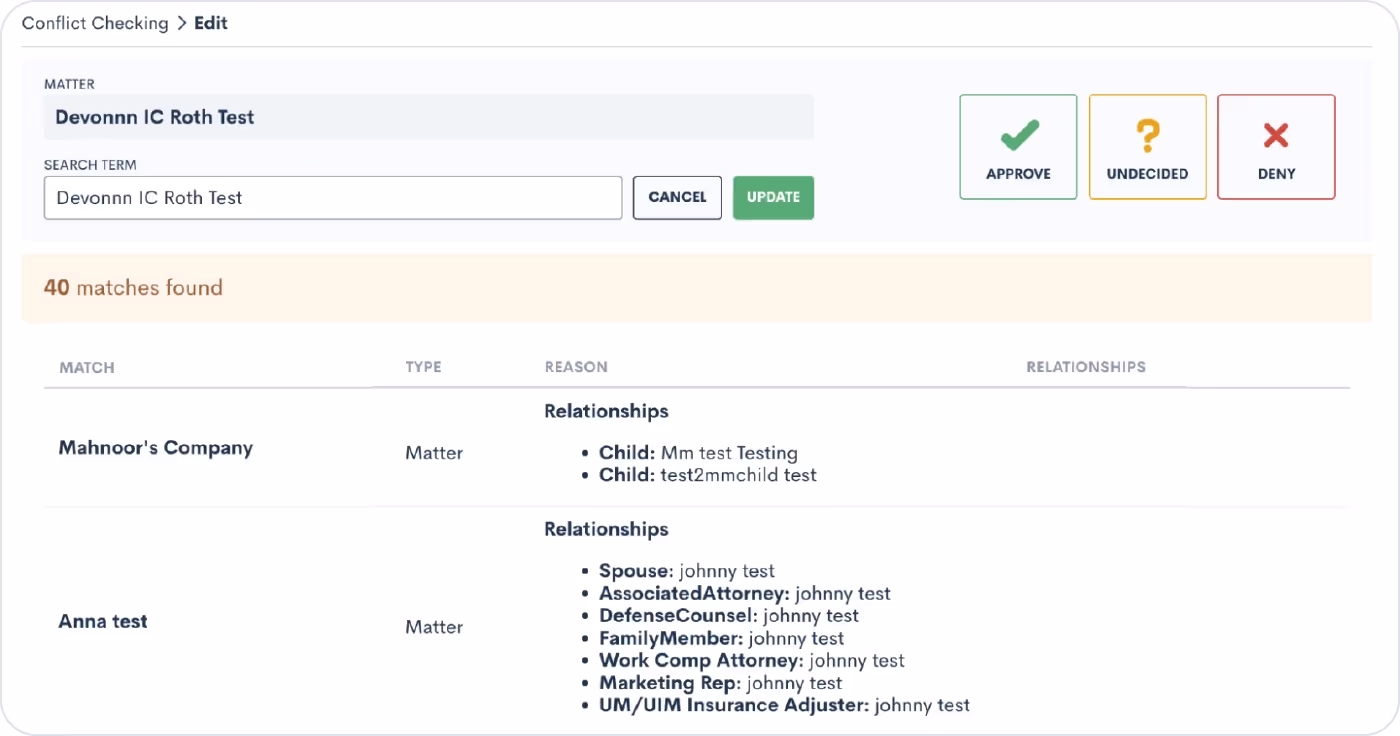This screenshot has height=736, width=1400.
Task: Click the Matter name field 'Devonnn IC Roth Test'
Action: [x=429, y=117]
